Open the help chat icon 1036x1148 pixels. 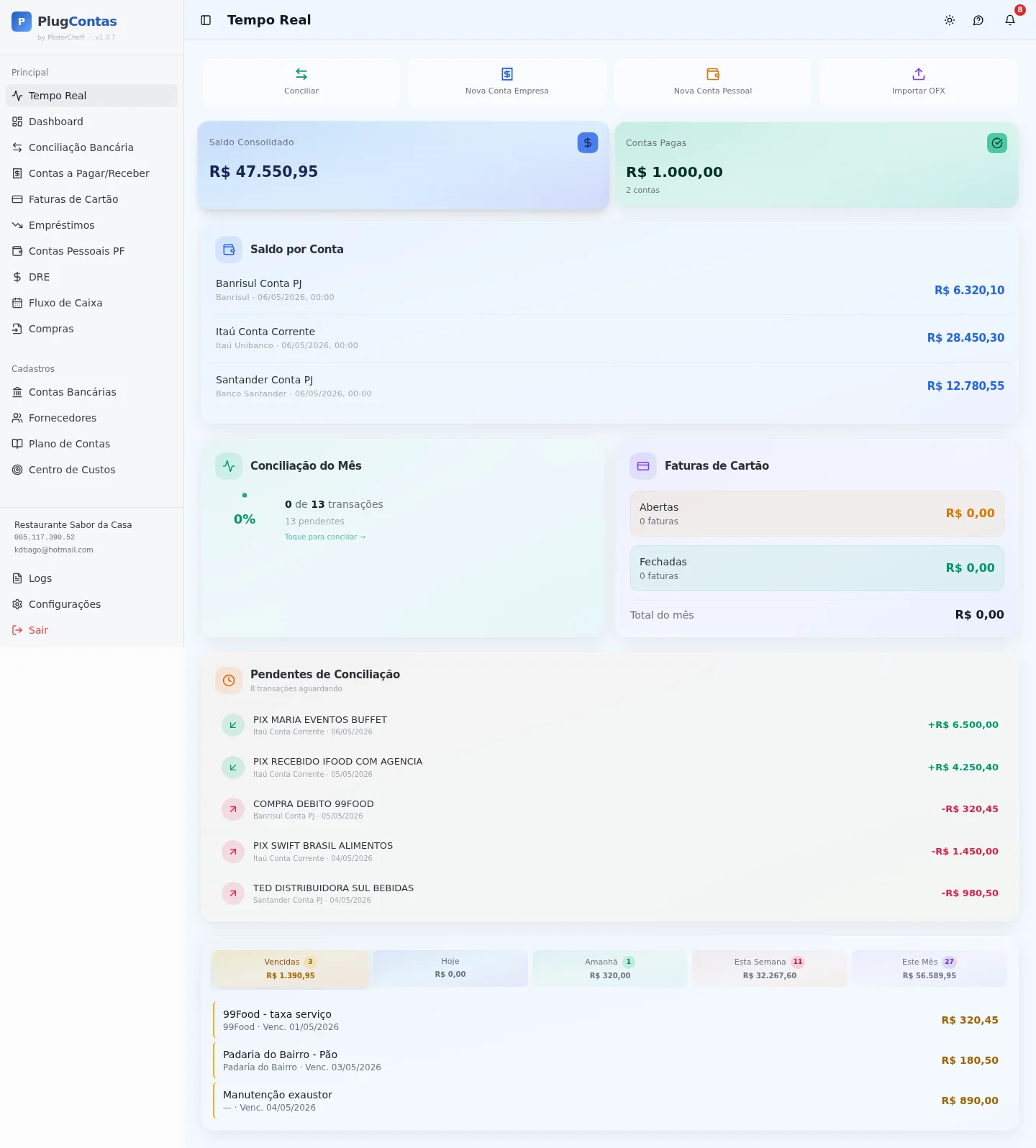click(978, 20)
